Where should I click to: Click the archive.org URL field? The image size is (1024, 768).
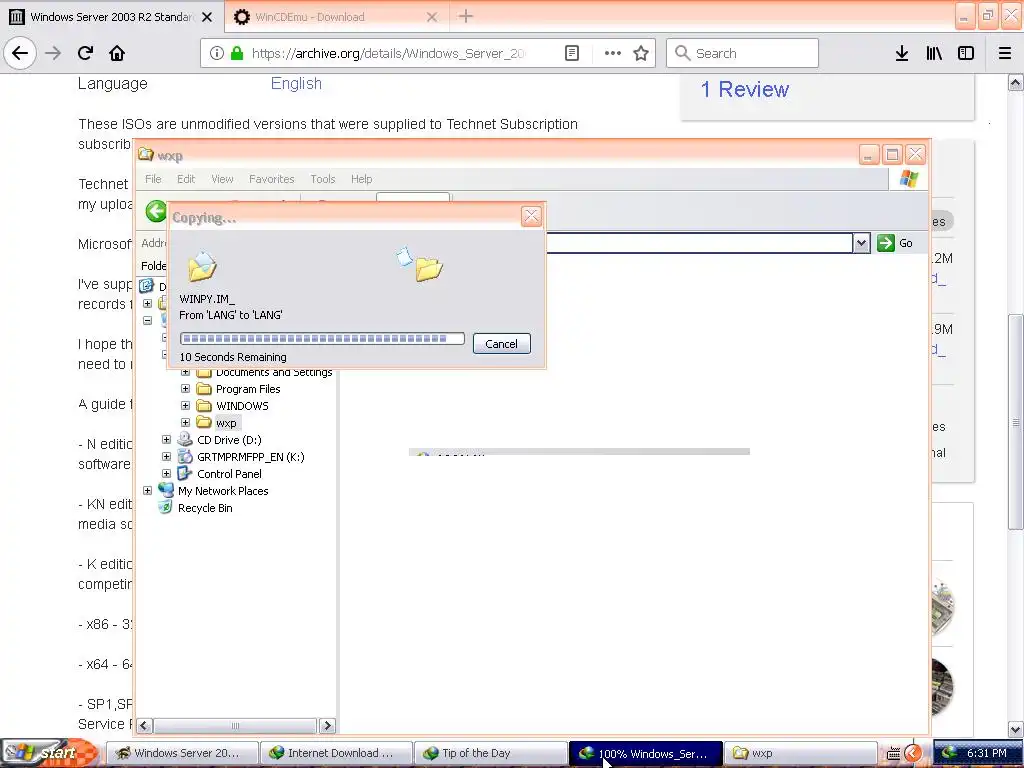388,53
